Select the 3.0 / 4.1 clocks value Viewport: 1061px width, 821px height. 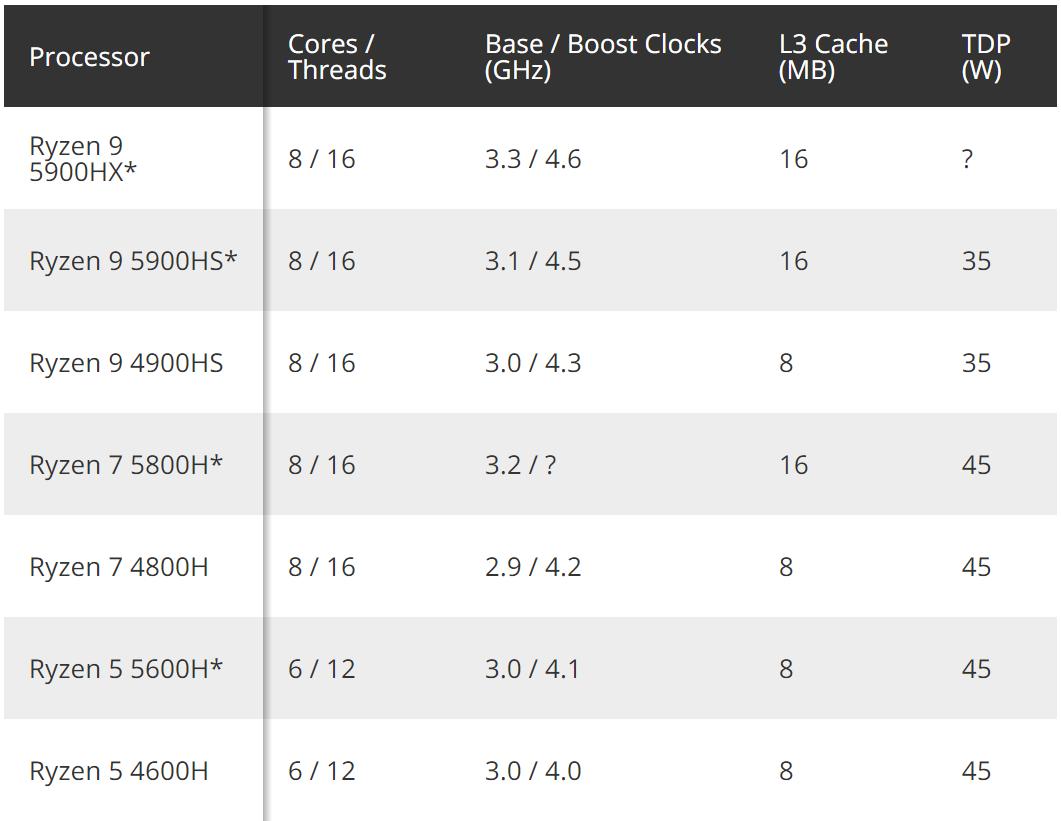click(533, 669)
